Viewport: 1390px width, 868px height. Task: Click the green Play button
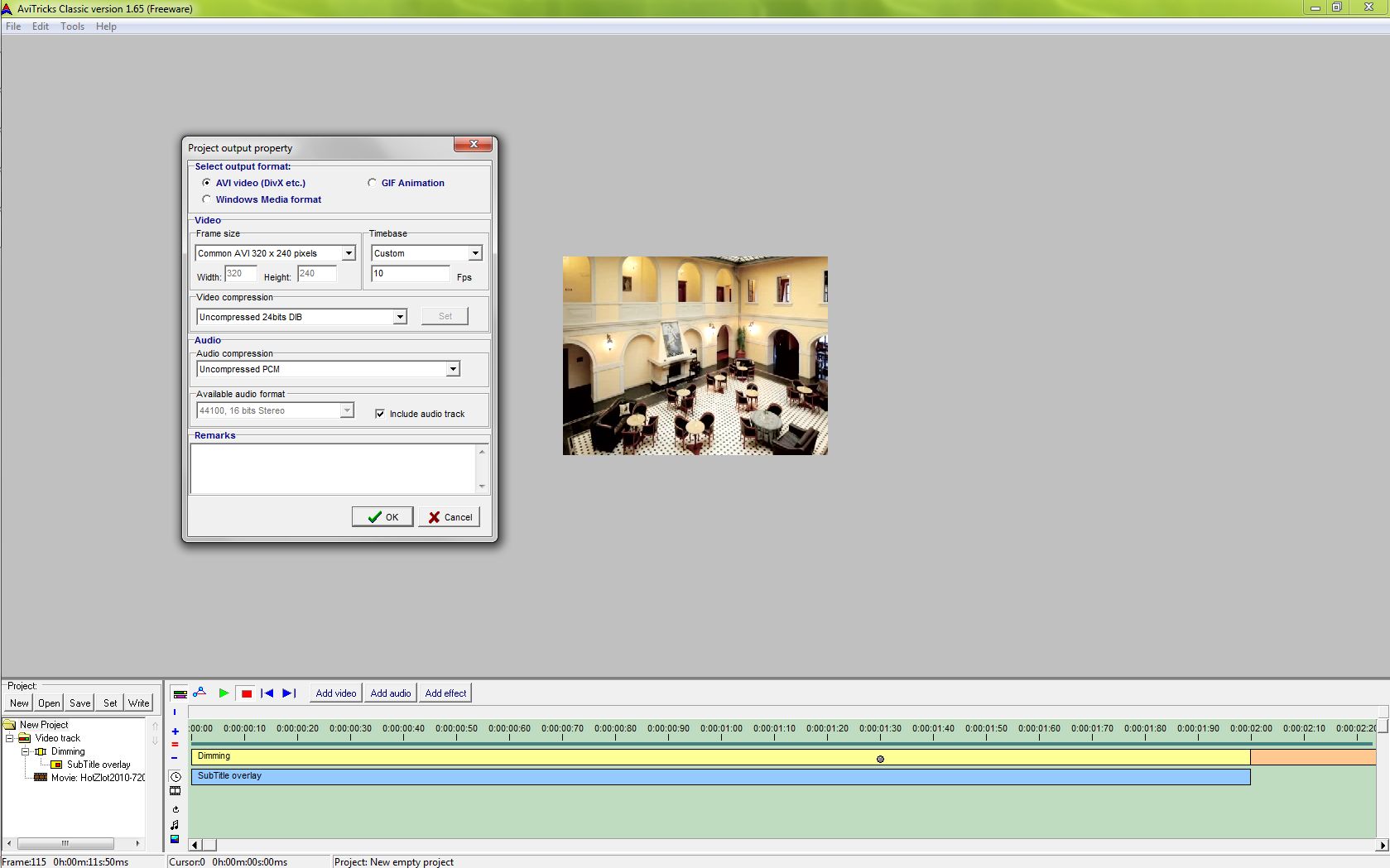tap(224, 693)
